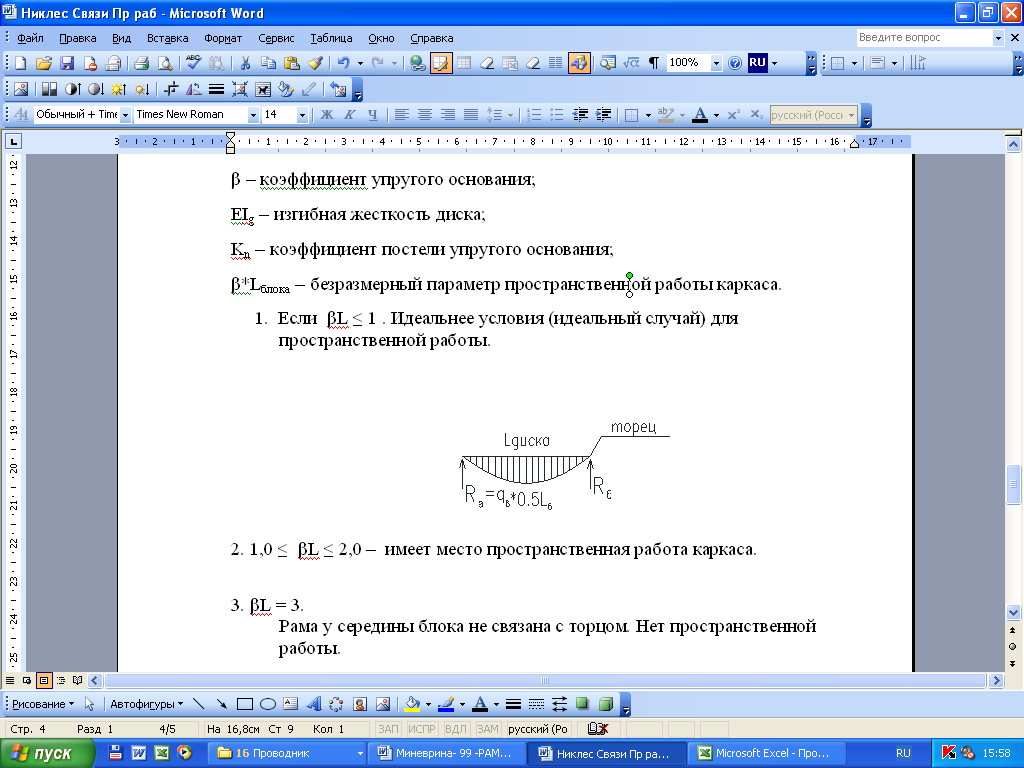
Task: Click the vertical scrollbar thumb
Action: [1013, 484]
